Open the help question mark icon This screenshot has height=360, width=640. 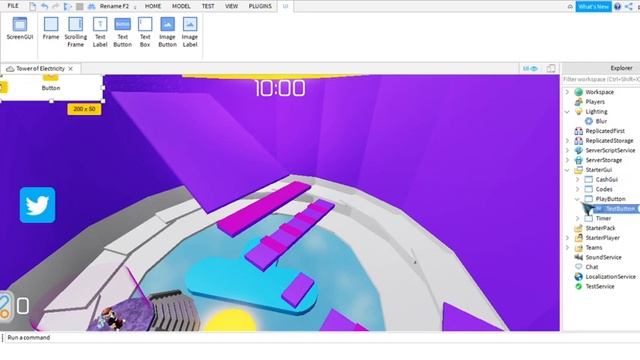[618, 6]
